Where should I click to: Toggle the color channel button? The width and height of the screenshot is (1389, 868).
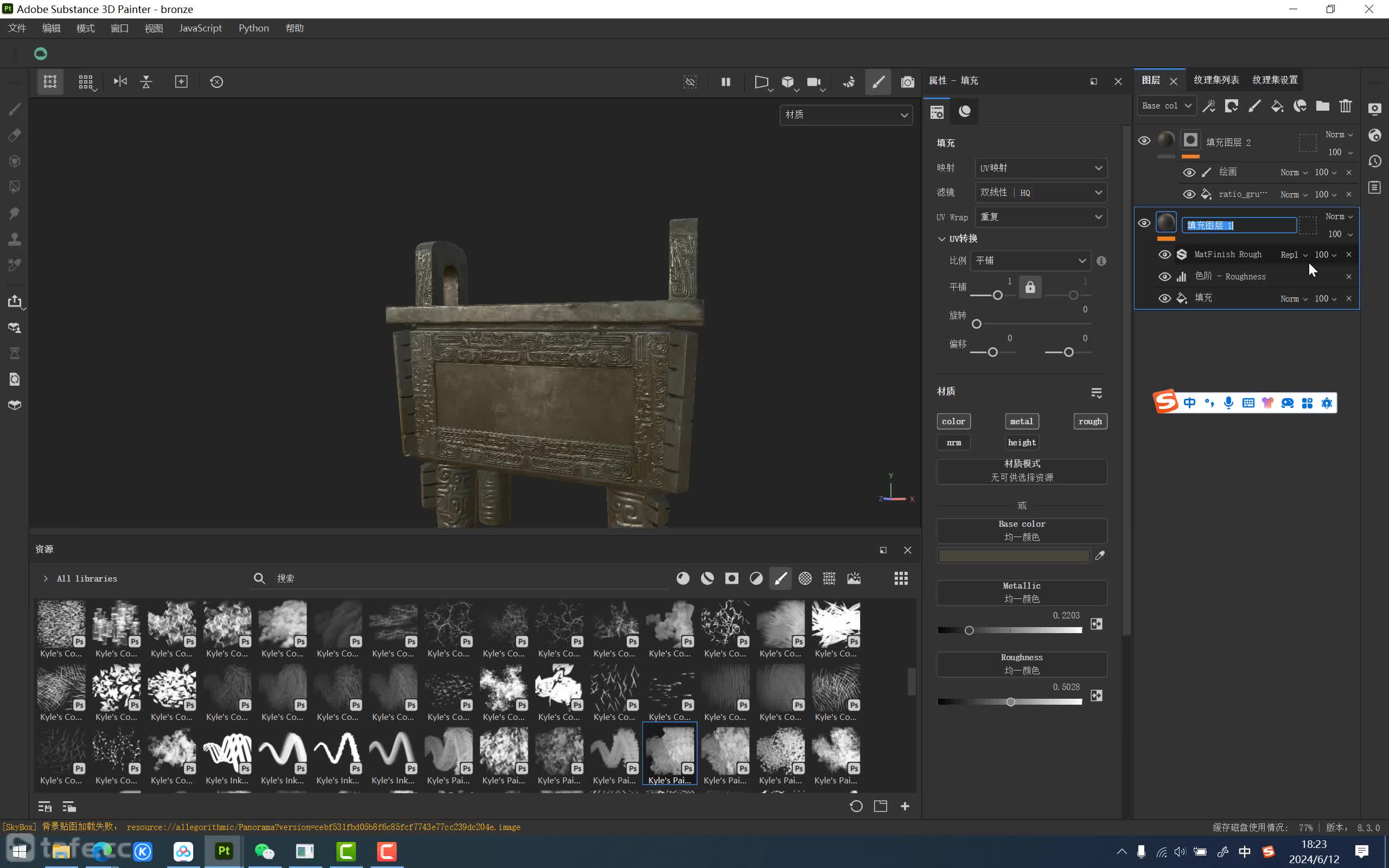pos(953,422)
